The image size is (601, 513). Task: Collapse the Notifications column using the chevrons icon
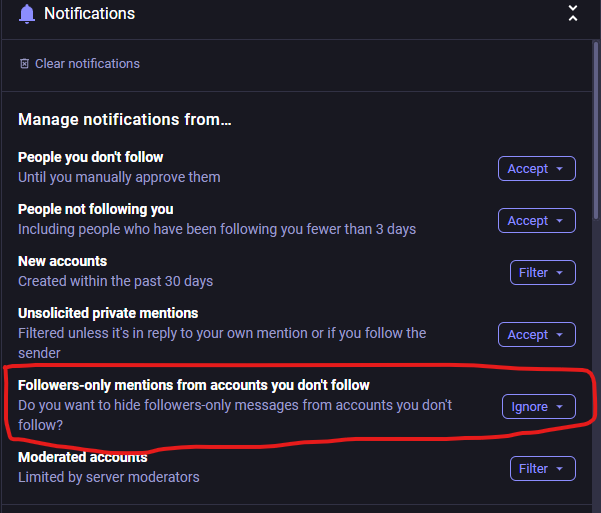pos(573,14)
